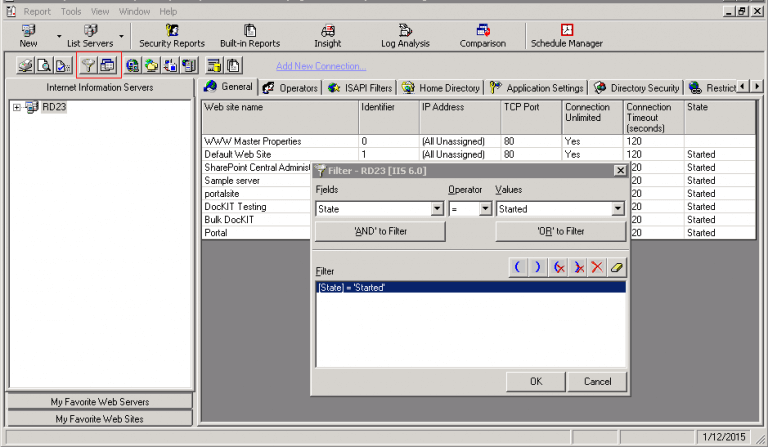Click the print preview magnifier icon

tap(44, 65)
